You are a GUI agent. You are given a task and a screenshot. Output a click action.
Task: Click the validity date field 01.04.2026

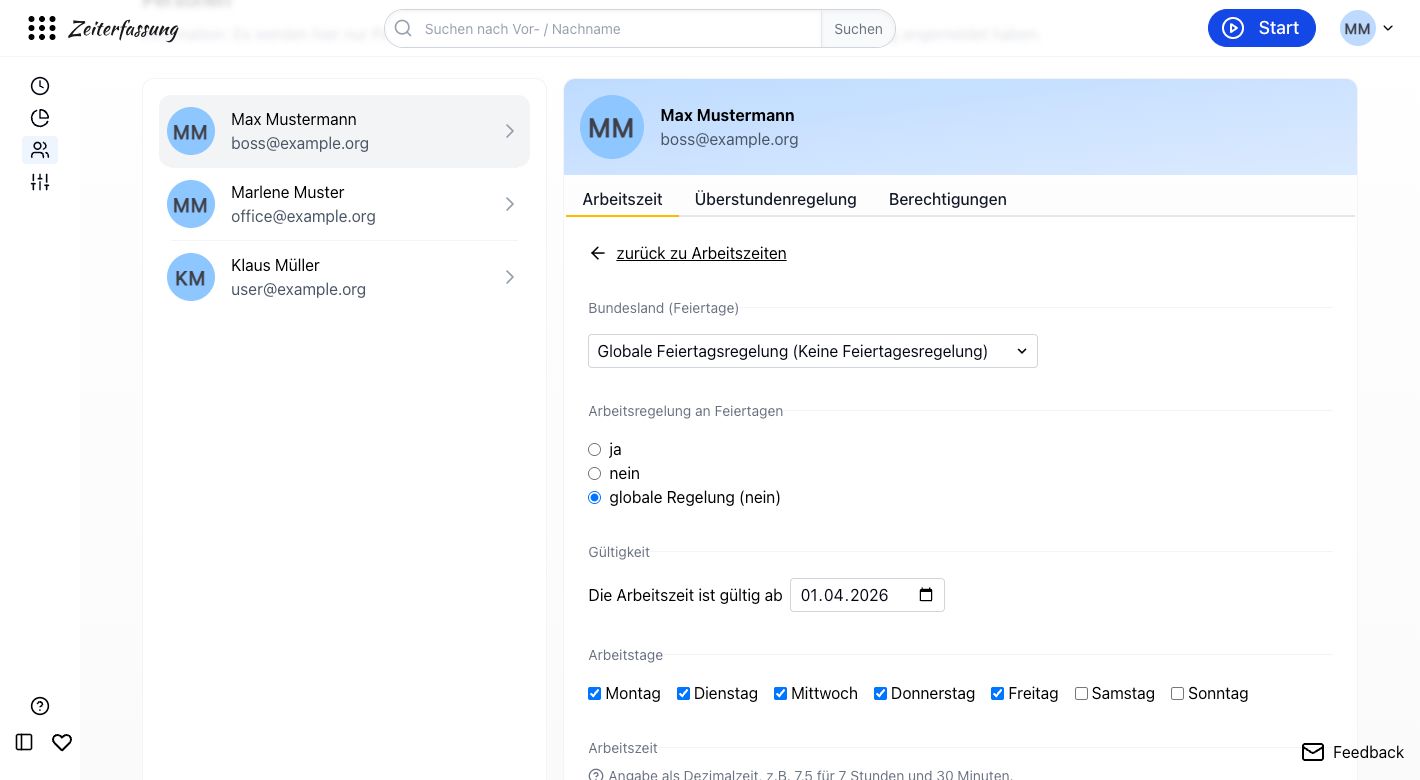coord(867,595)
